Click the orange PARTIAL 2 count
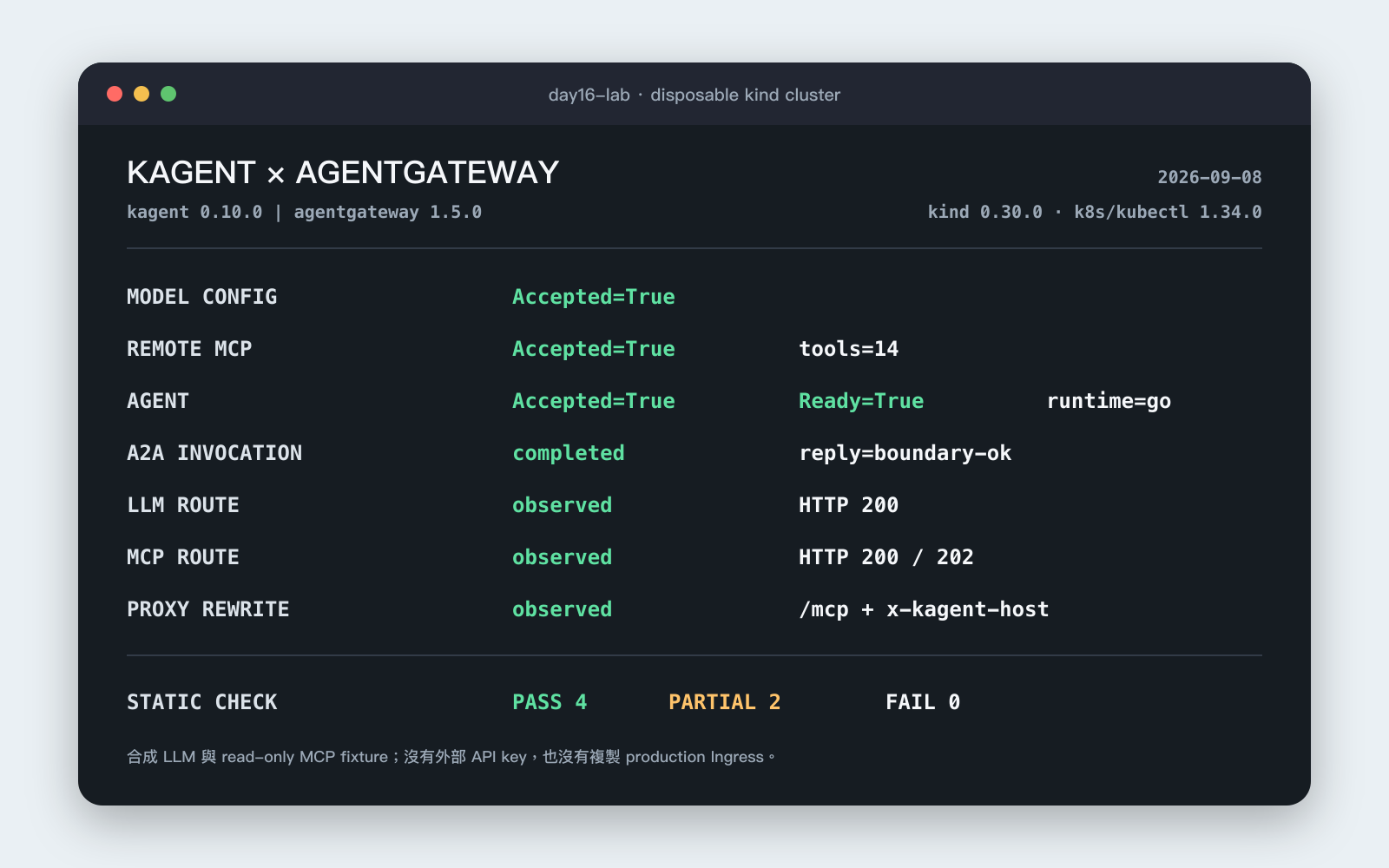Image resolution: width=1389 pixels, height=868 pixels. point(725,702)
